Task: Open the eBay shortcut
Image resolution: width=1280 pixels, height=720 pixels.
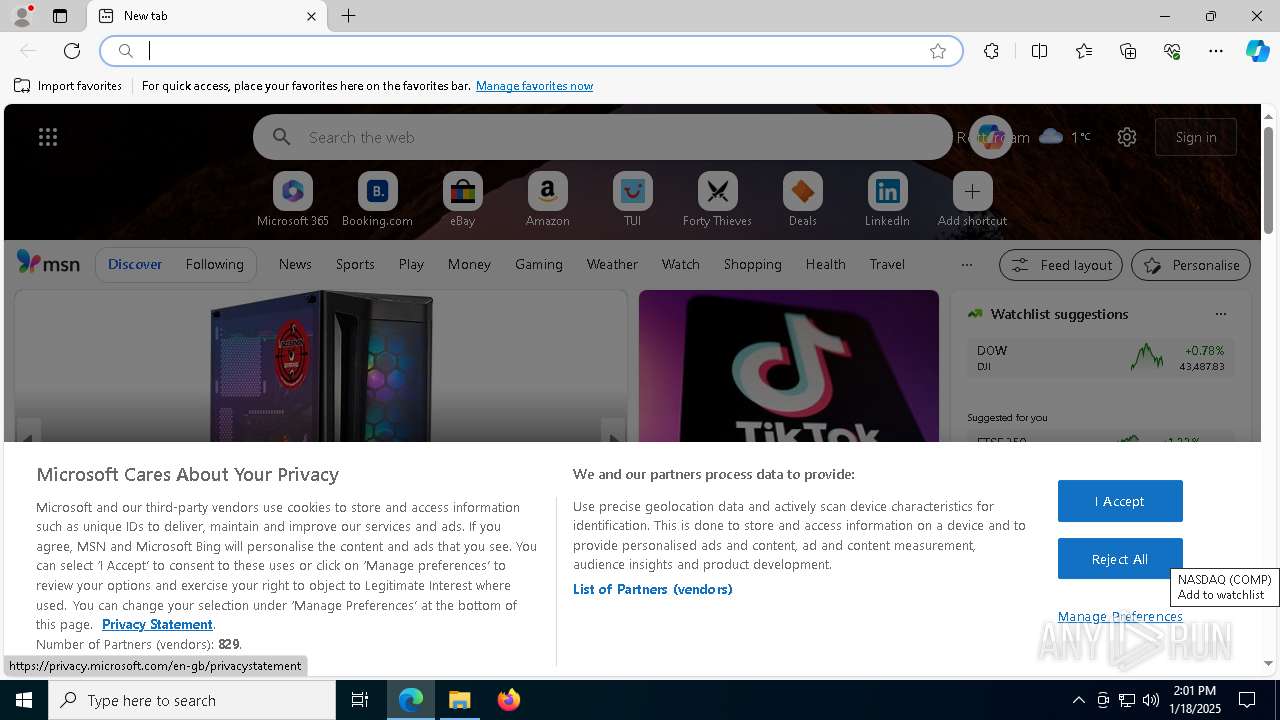Action: (462, 199)
